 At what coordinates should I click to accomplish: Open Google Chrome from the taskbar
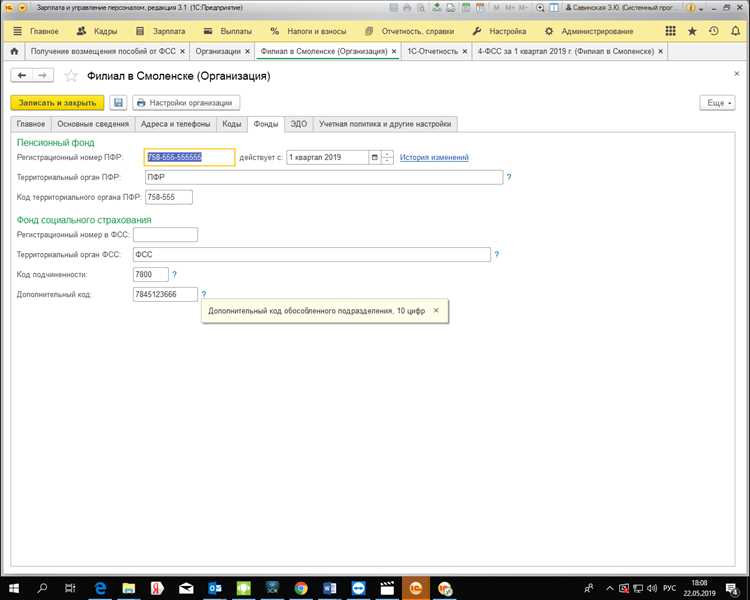[x=301, y=588]
